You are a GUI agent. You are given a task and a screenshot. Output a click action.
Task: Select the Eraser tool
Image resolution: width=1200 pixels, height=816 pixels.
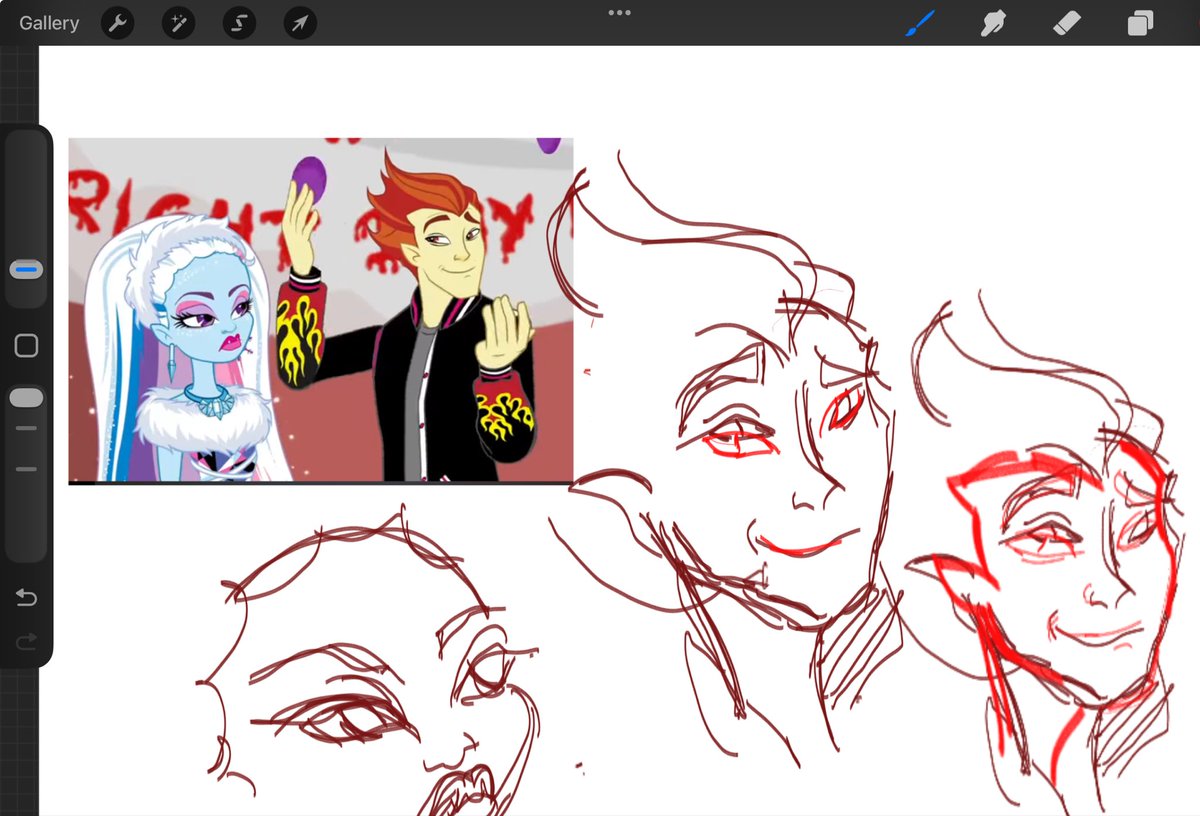coord(1067,23)
